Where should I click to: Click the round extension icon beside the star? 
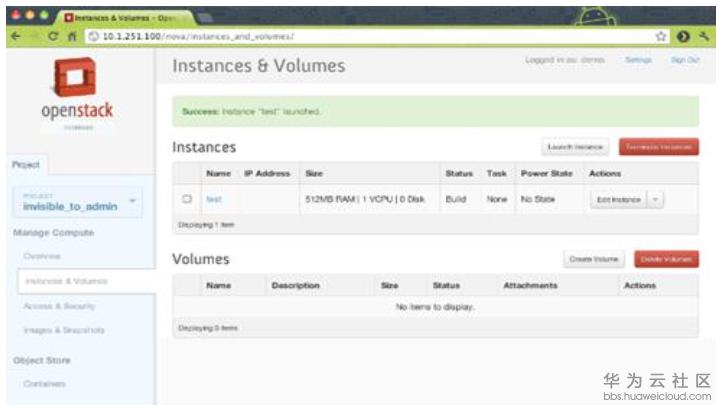pyautogui.click(x=683, y=36)
